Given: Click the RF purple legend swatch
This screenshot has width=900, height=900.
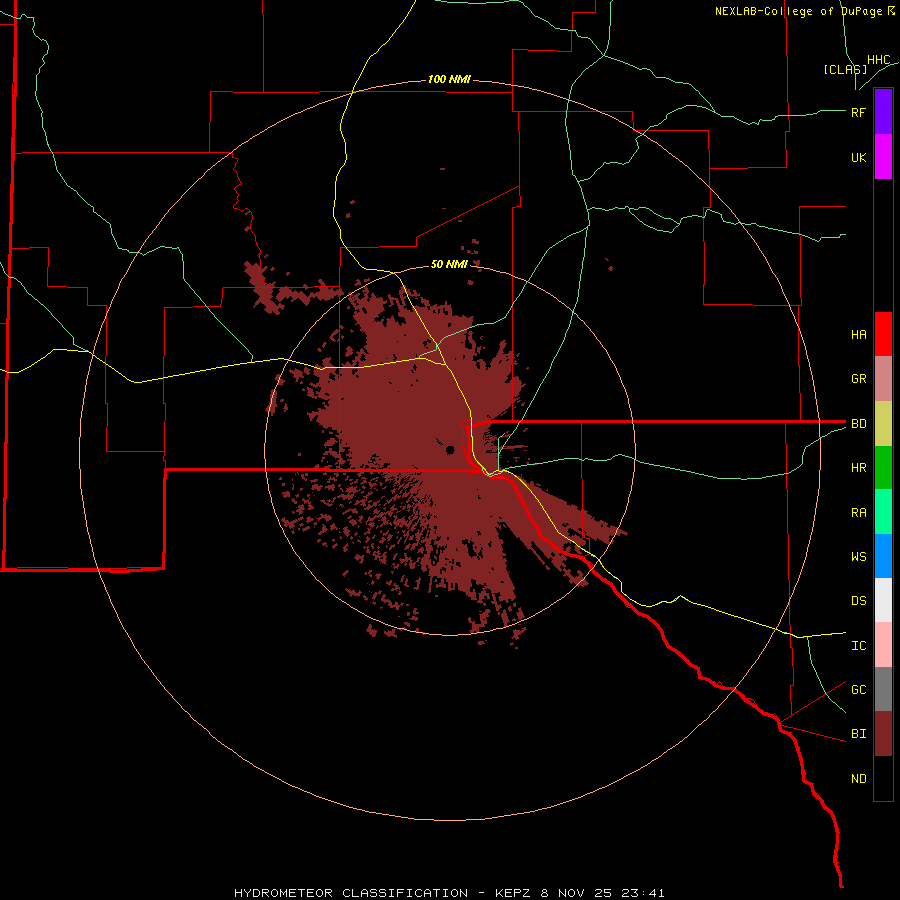Looking at the screenshot, I should [x=883, y=112].
